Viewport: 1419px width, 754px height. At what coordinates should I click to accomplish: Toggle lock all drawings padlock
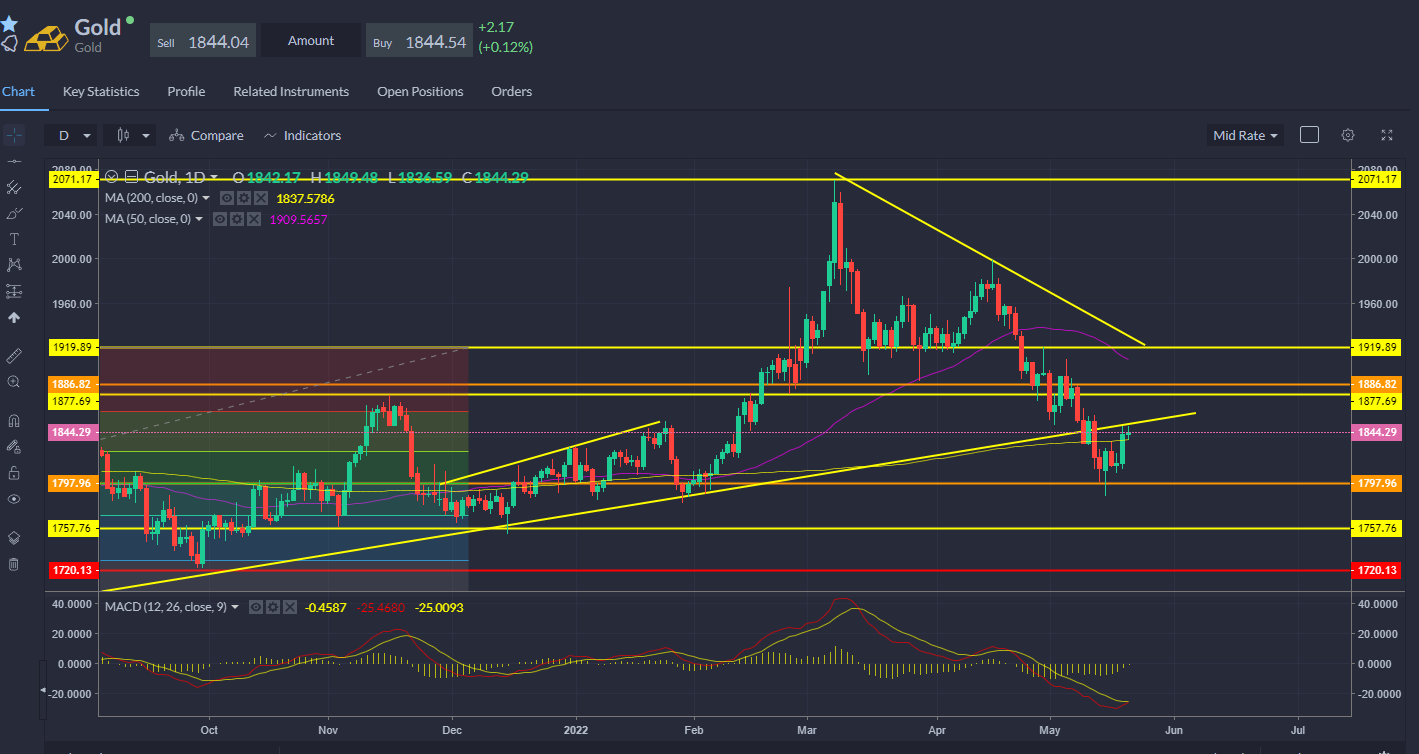coord(14,472)
